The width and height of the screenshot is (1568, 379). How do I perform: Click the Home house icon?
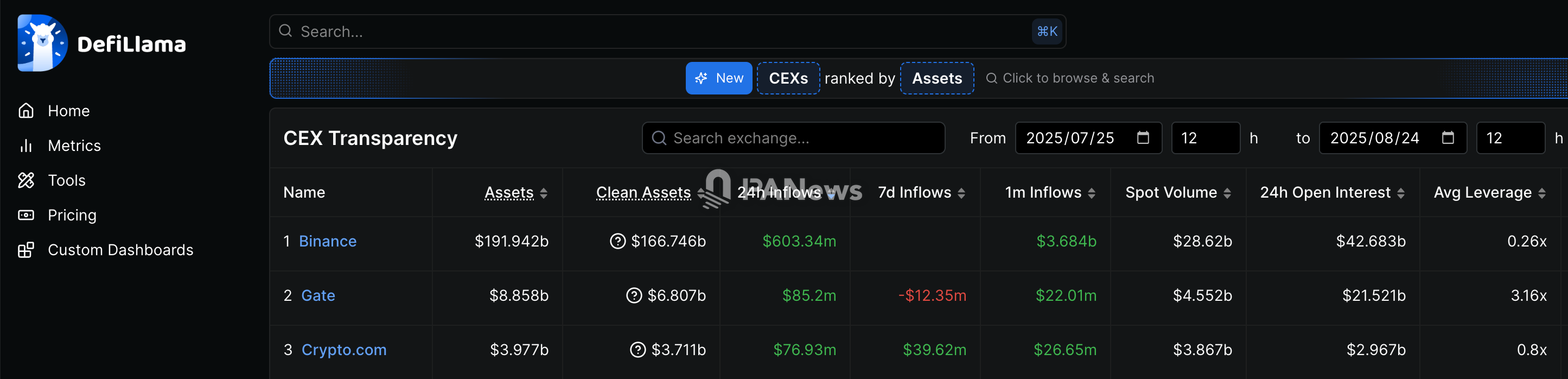(x=26, y=111)
